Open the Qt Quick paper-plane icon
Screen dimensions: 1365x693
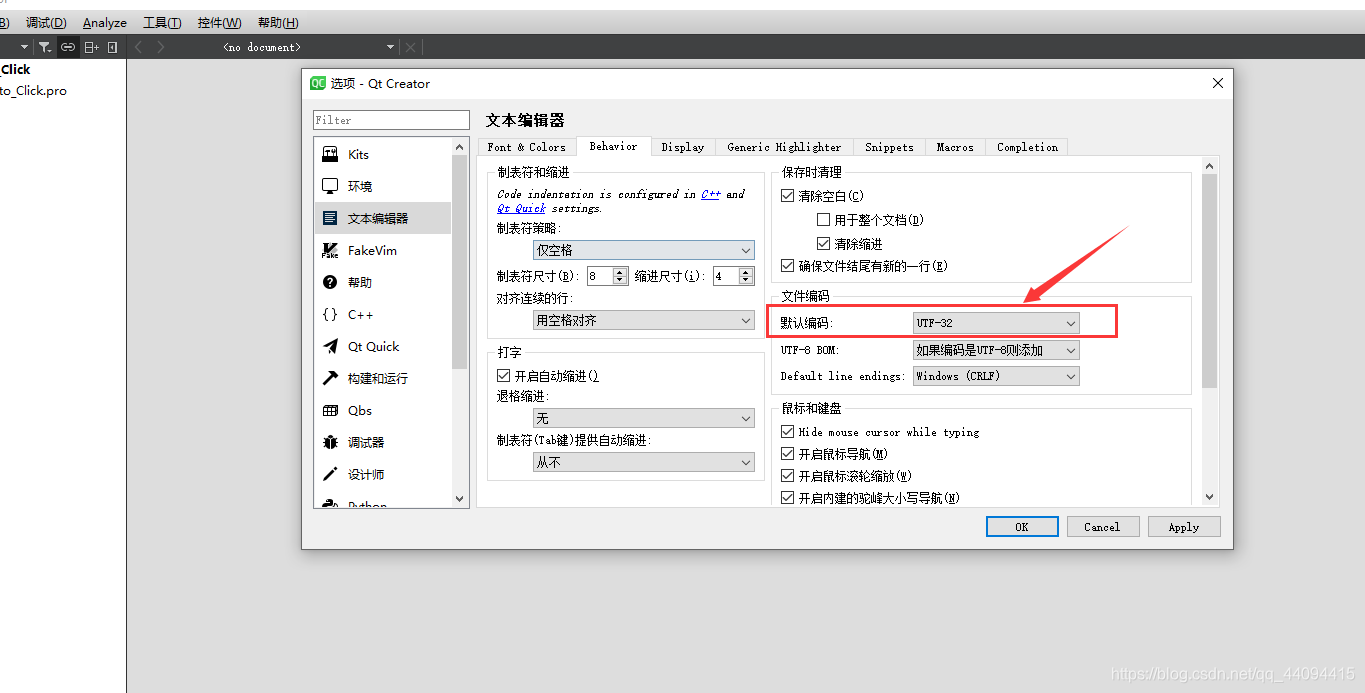pos(330,346)
